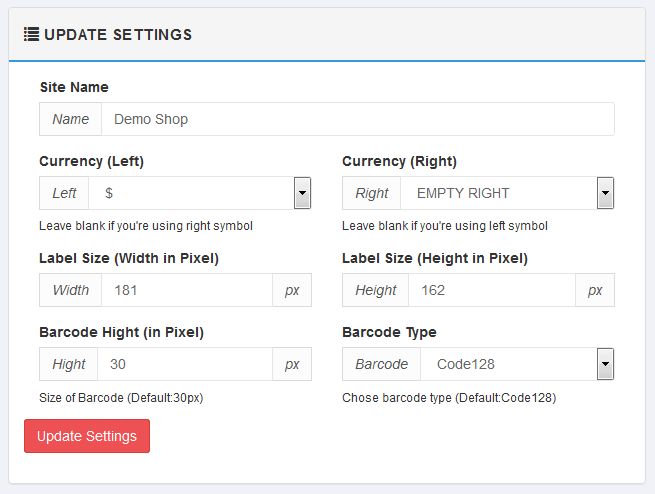The width and height of the screenshot is (655, 494).
Task: Click the Hight addon label
Action: [x=69, y=364]
